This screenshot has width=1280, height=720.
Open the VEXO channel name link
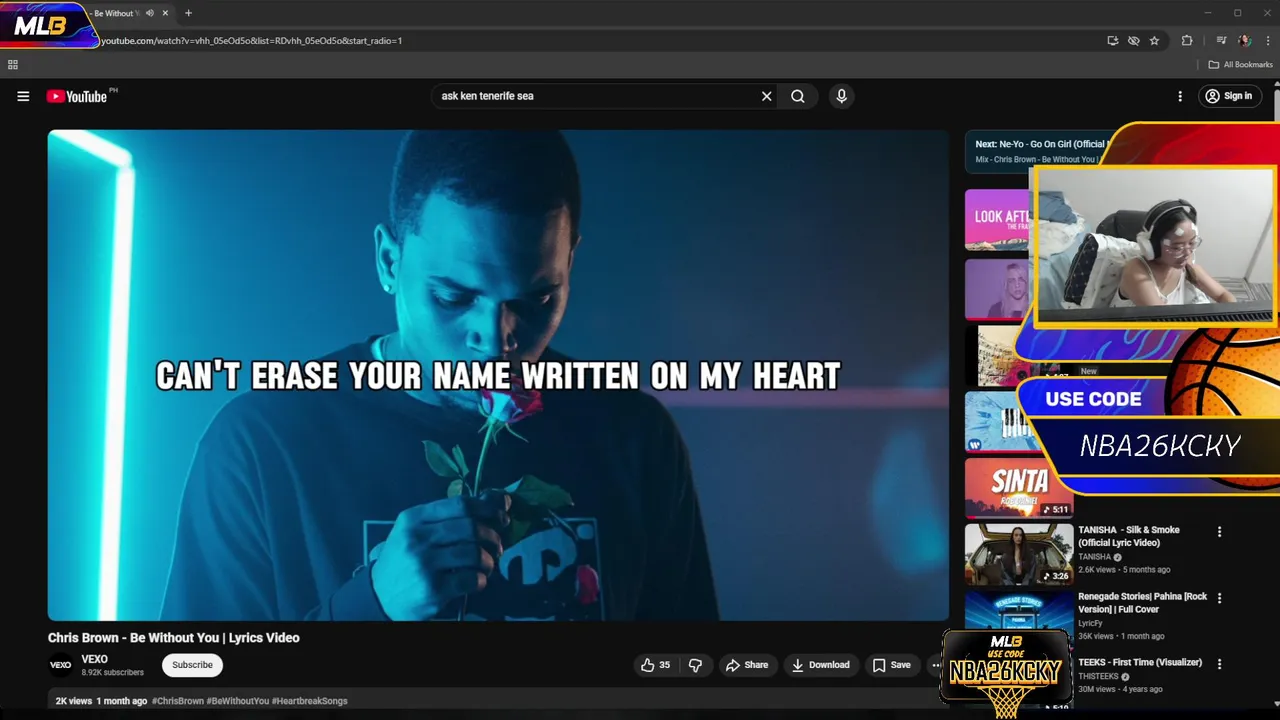(x=95, y=659)
